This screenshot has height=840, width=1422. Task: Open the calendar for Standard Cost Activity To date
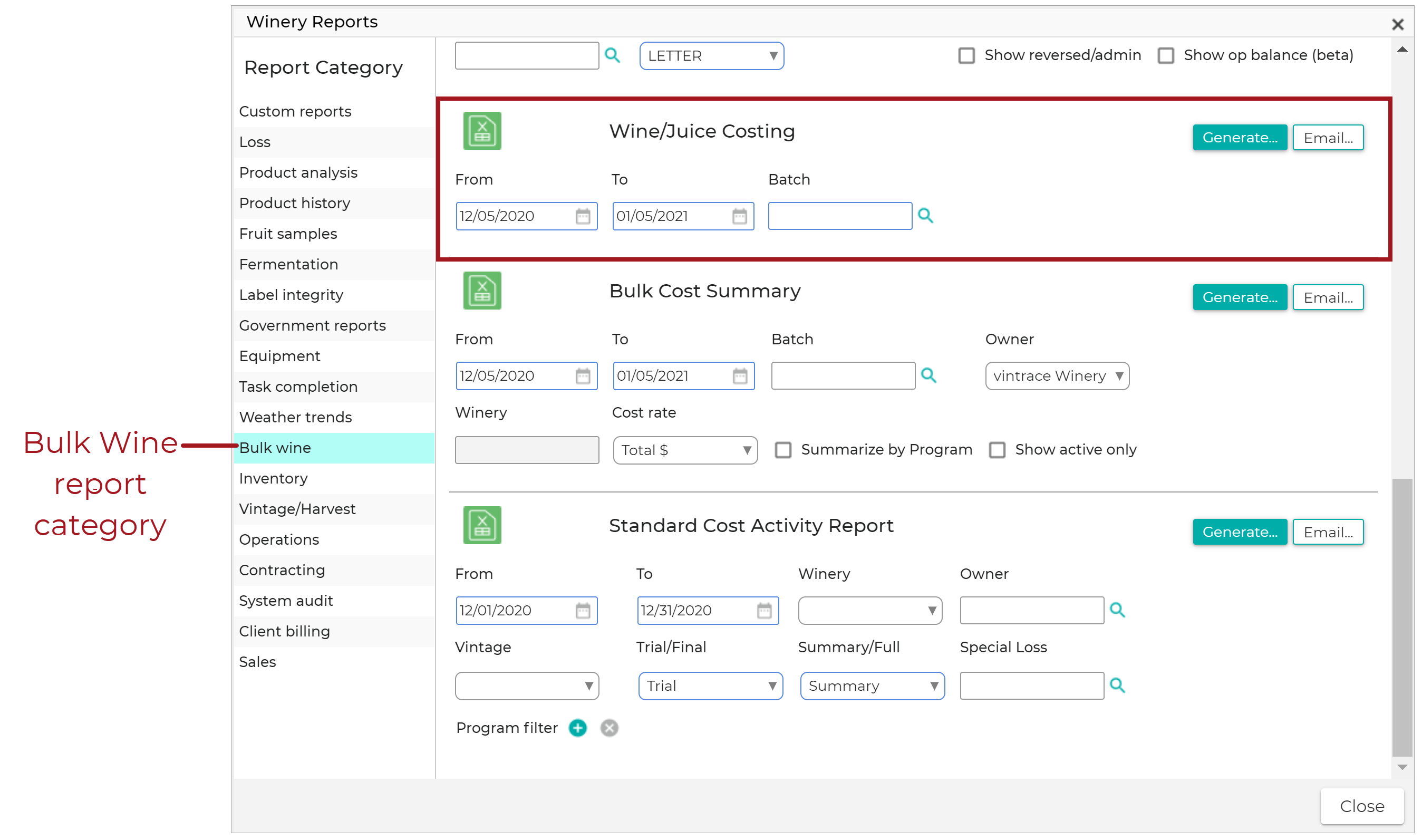764,610
